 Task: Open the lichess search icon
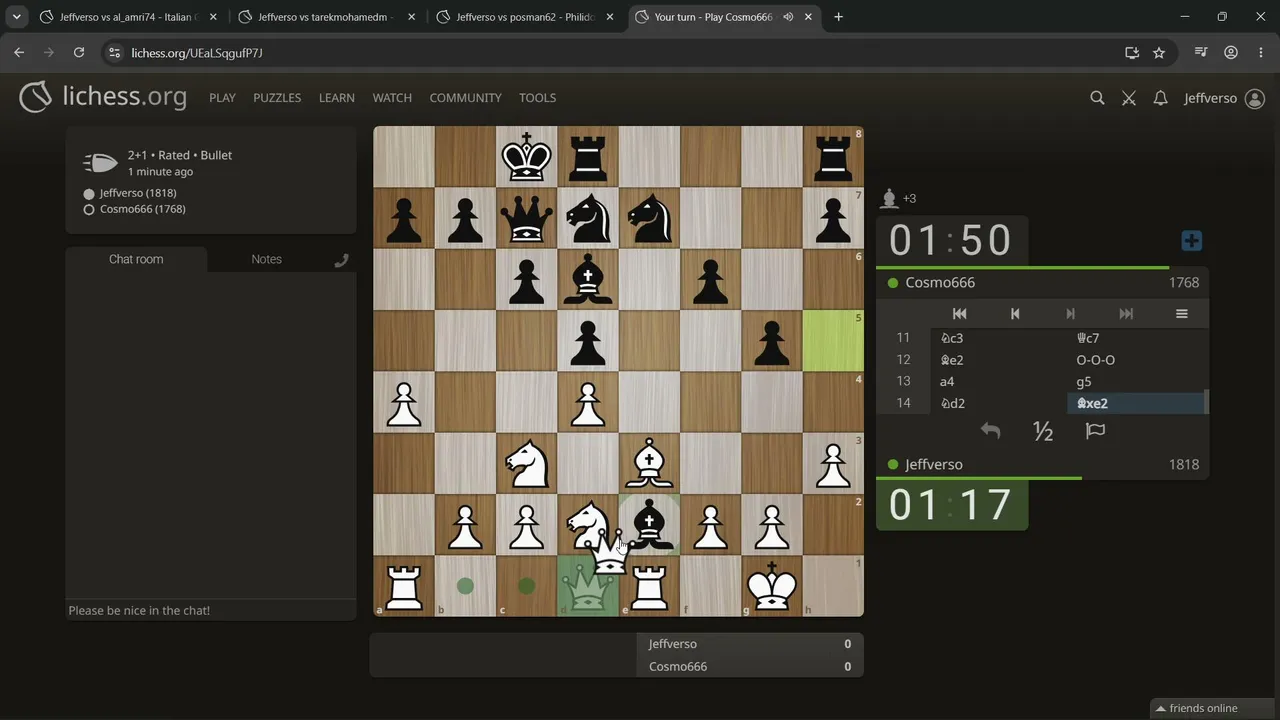pos(1097,98)
